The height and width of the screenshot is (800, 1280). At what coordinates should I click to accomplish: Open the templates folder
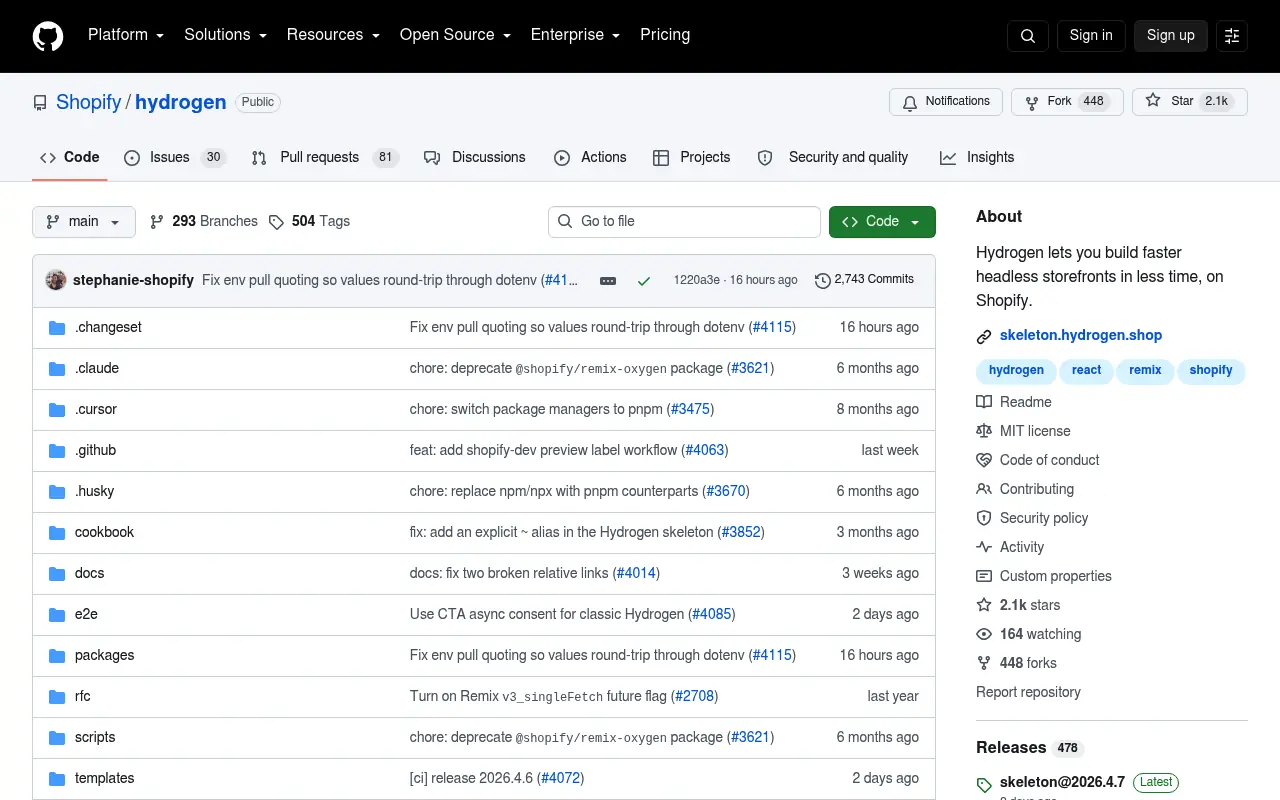104,778
